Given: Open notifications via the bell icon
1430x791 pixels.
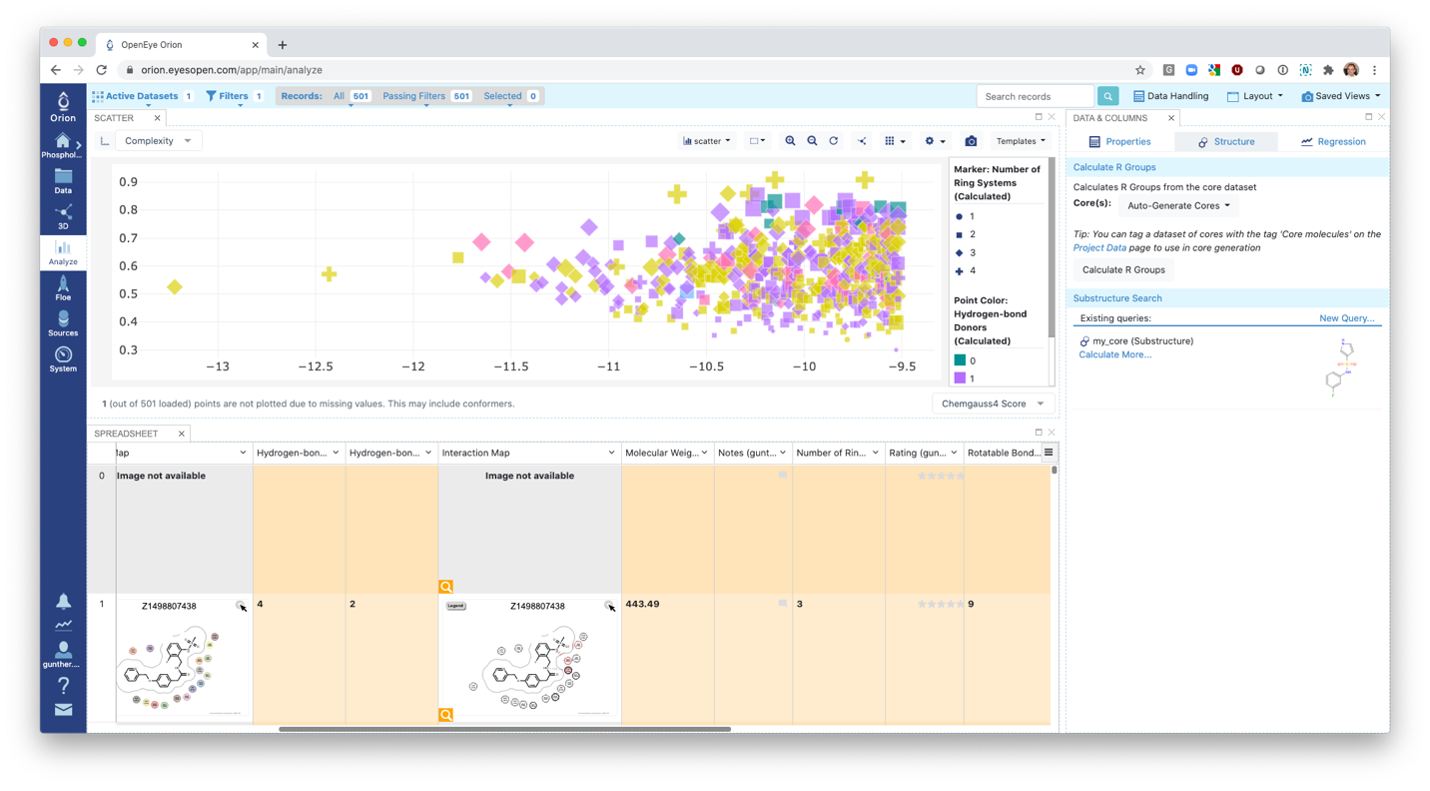Looking at the screenshot, I should 63,601.
